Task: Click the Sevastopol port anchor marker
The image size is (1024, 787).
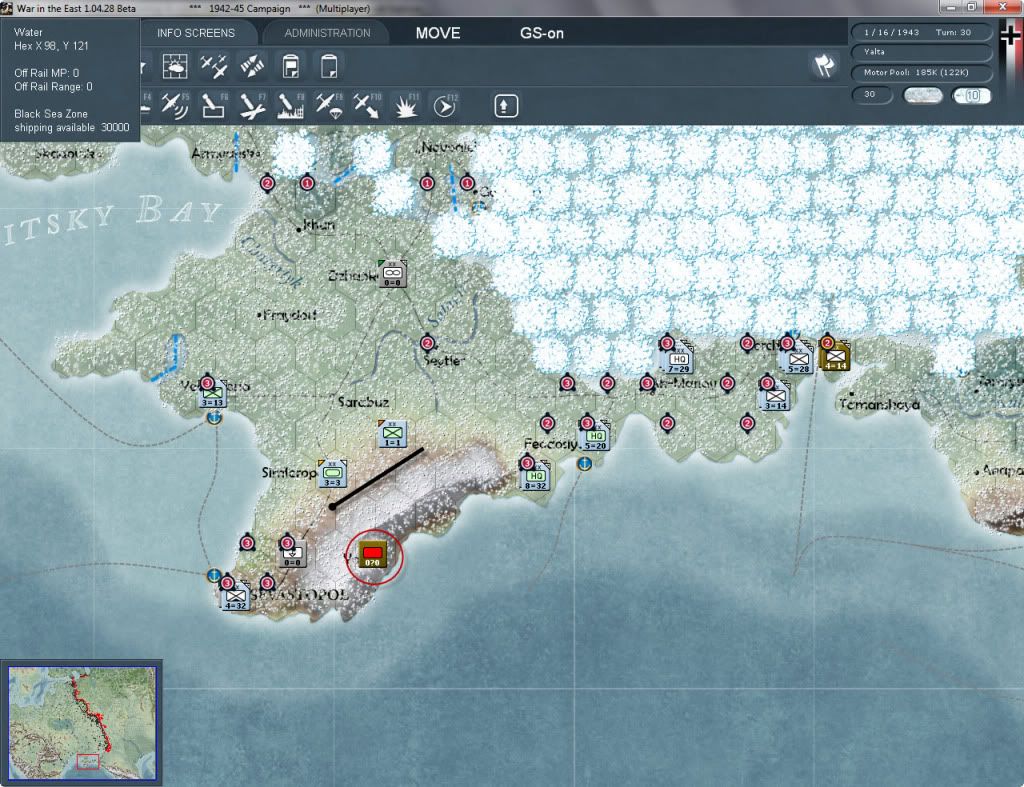Action: tap(214, 575)
